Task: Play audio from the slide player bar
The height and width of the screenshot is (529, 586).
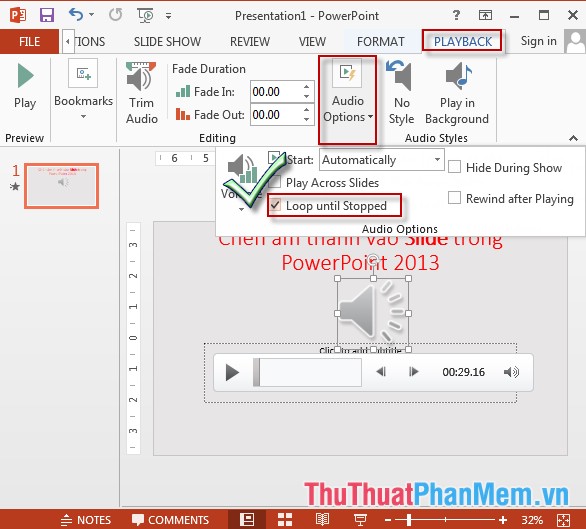Action: click(232, 372)
